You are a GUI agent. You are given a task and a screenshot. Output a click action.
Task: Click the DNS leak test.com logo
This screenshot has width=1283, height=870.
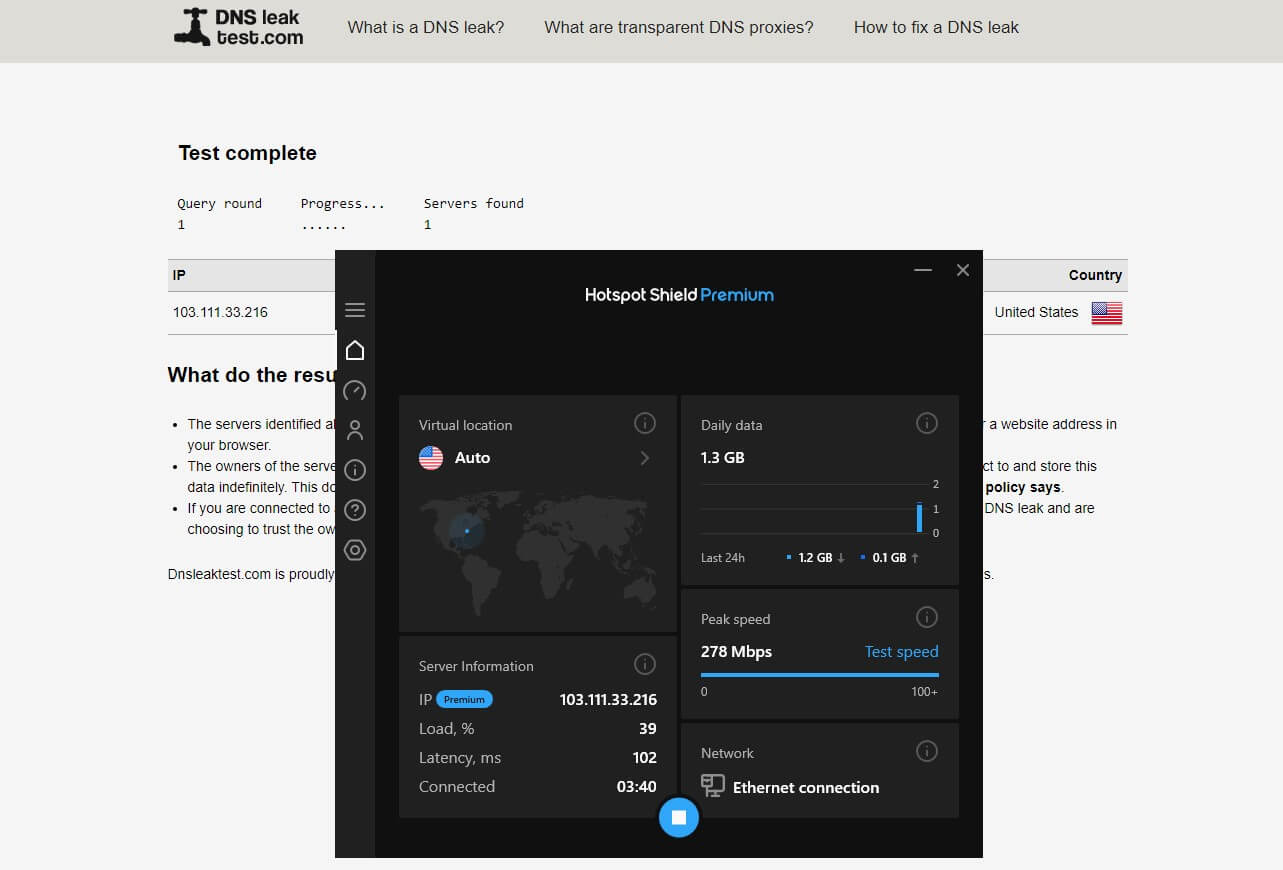[x=239, y=28]
